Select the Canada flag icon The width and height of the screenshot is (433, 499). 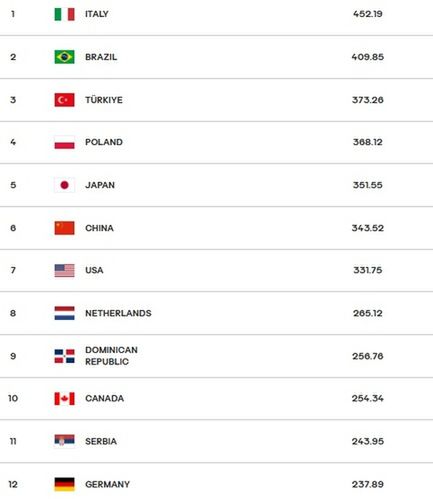(64, 399)
